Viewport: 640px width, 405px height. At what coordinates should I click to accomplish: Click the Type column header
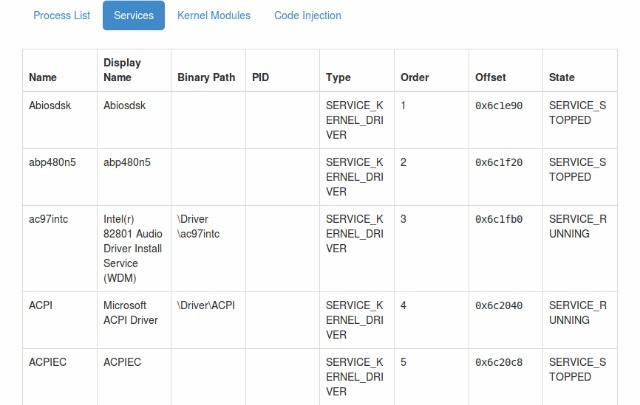(338, 77)
